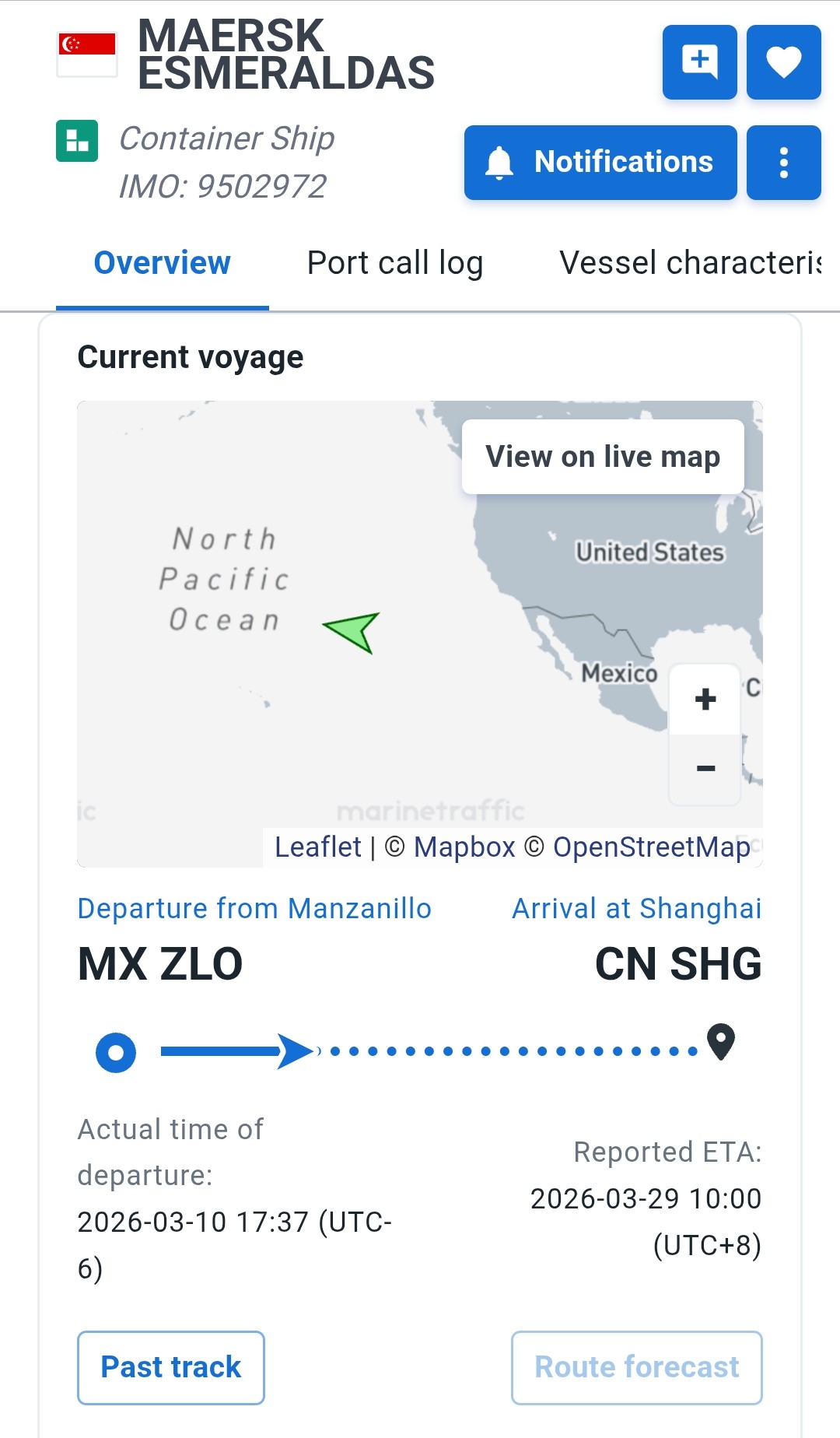Click the Past track button
The height and width of the screenshot is (1438, 840).
click(171, 1367)
